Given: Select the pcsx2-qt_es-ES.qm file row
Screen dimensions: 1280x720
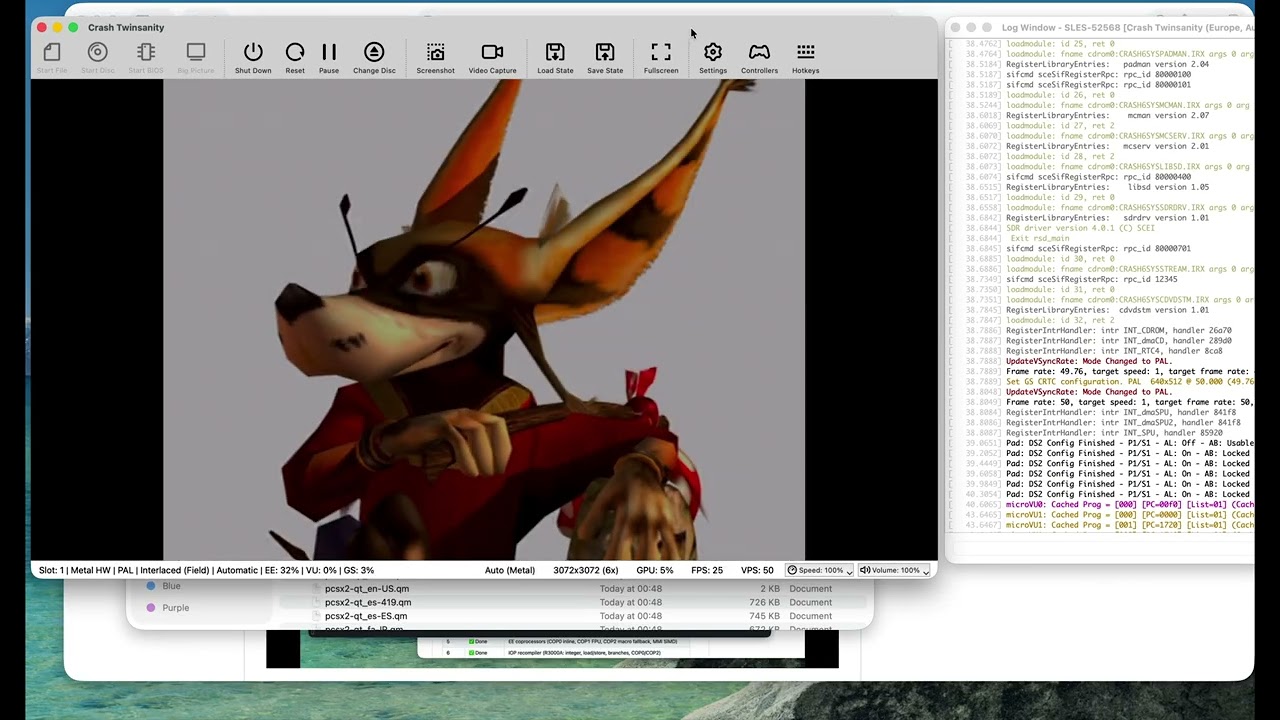Looking at the screenshot, I should (575, 617).
